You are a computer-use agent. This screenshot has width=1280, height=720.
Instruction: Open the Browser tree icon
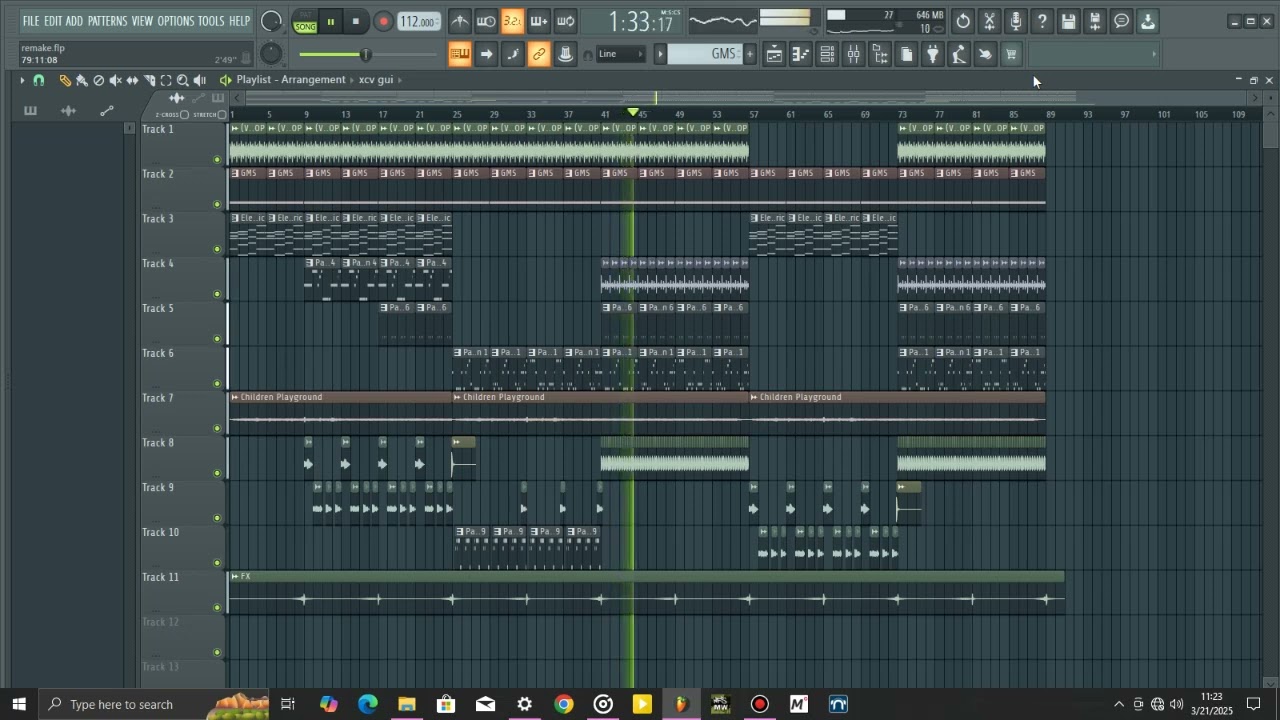tap(880, 55)
